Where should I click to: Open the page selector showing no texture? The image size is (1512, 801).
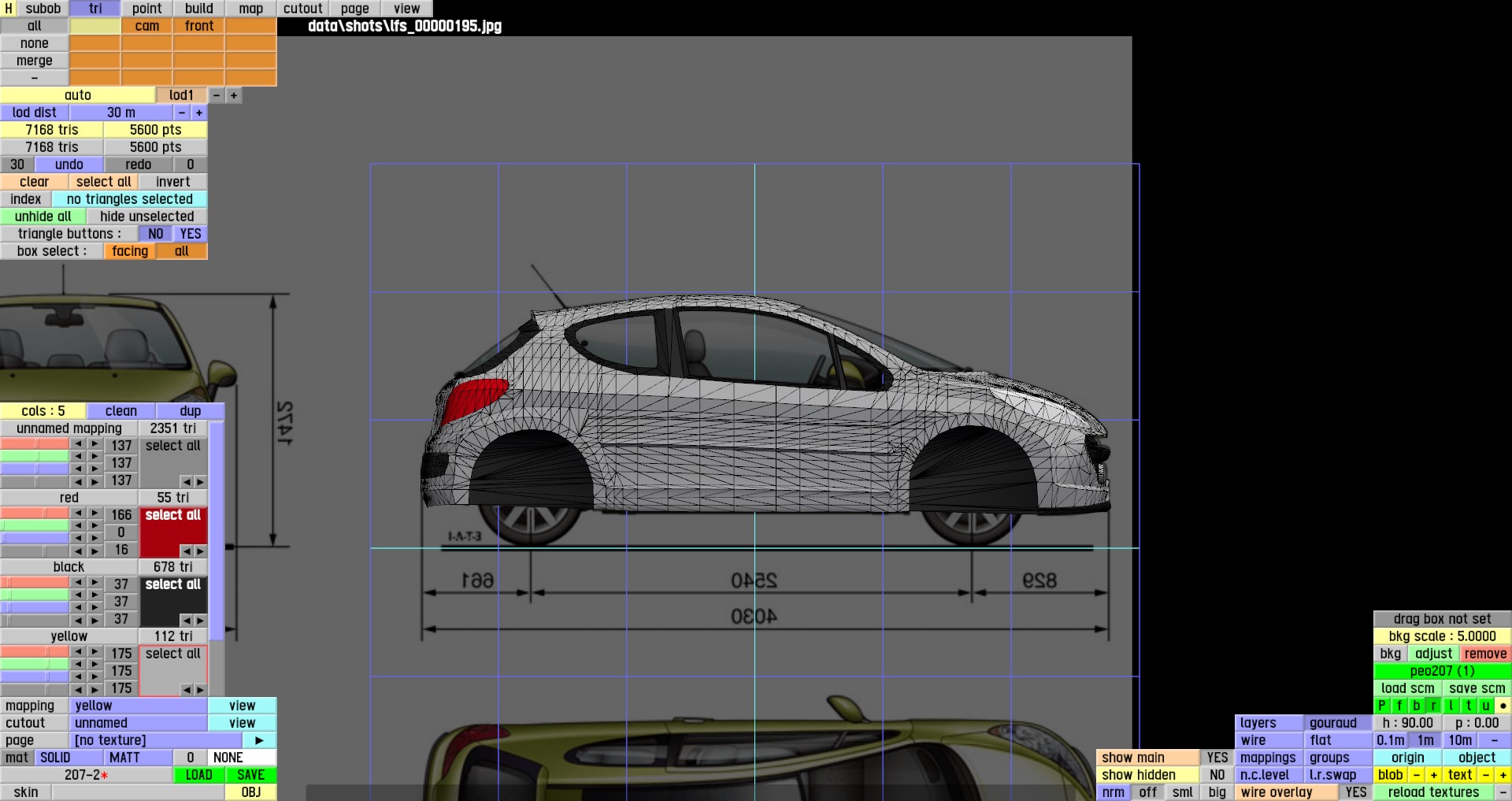(x=156, y=740)
